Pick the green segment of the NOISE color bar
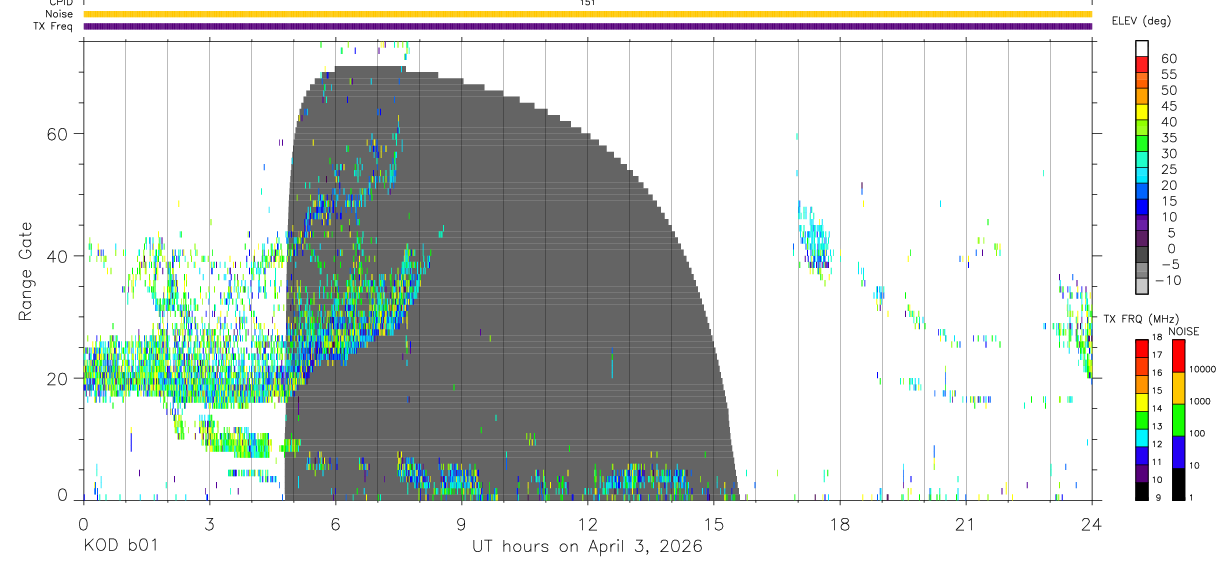 (x=1178, y=420)
